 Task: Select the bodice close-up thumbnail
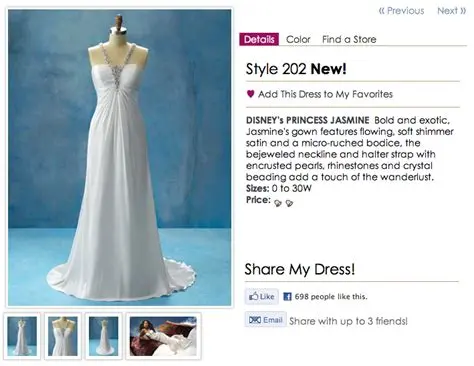(x=63, y=336)
